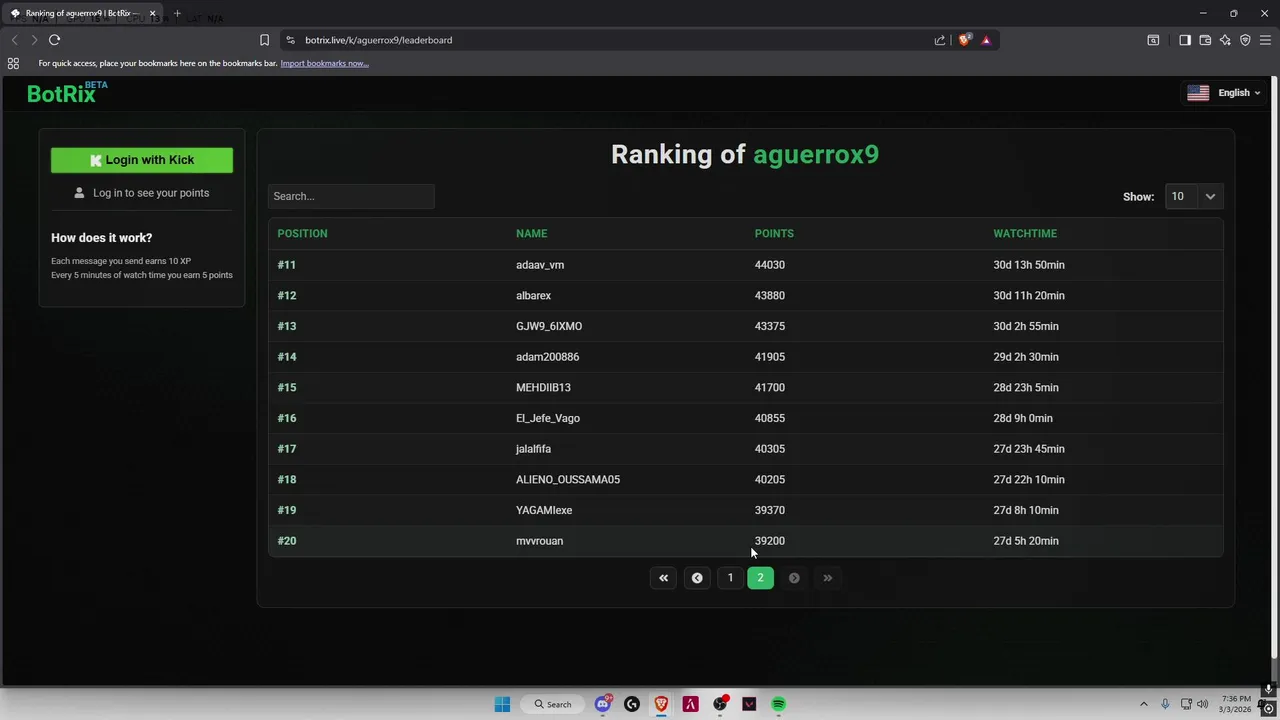Click the BotRix logo
Image resolution: width=1280 pixels, height=720 pixels.
66,93
